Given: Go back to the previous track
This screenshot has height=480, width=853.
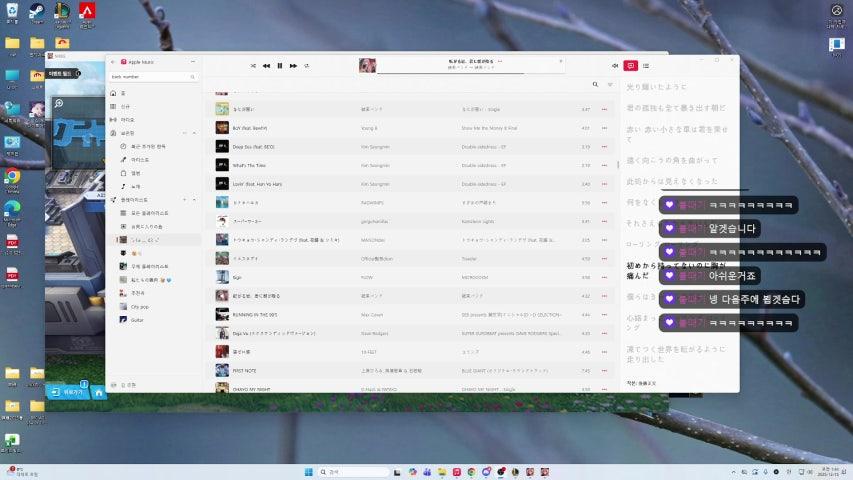Looking at the screenshot, I should tap(266, 66).
